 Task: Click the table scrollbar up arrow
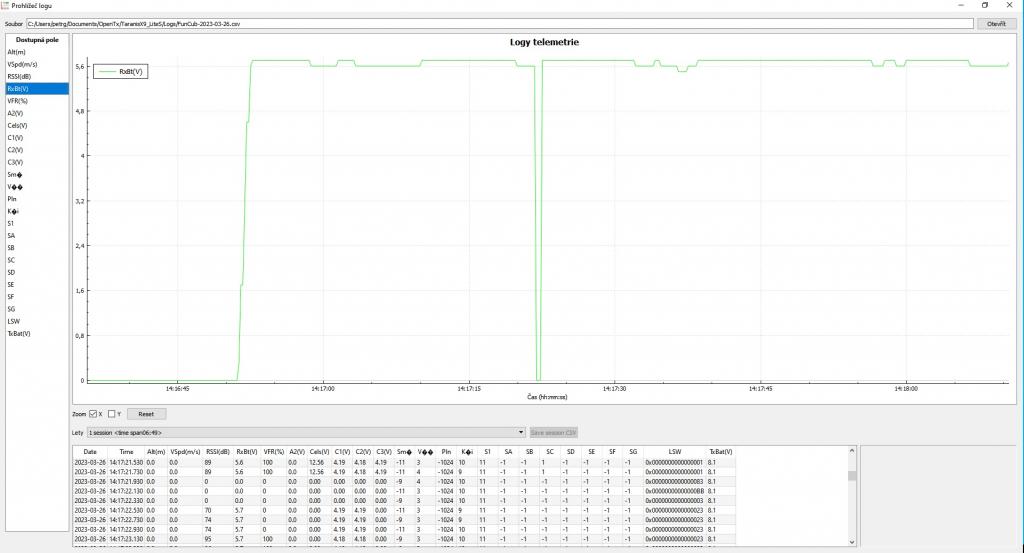click(x=852, y=452)
